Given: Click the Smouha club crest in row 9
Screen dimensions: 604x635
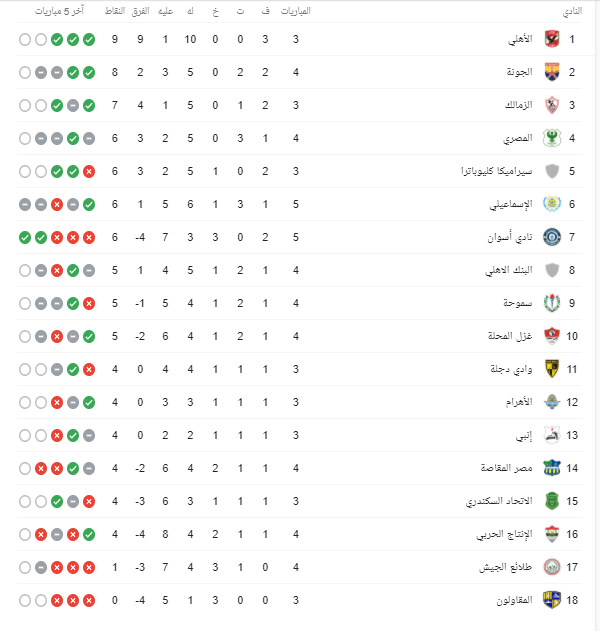Looking at the screenshot, I should click(x=552, y=303).
